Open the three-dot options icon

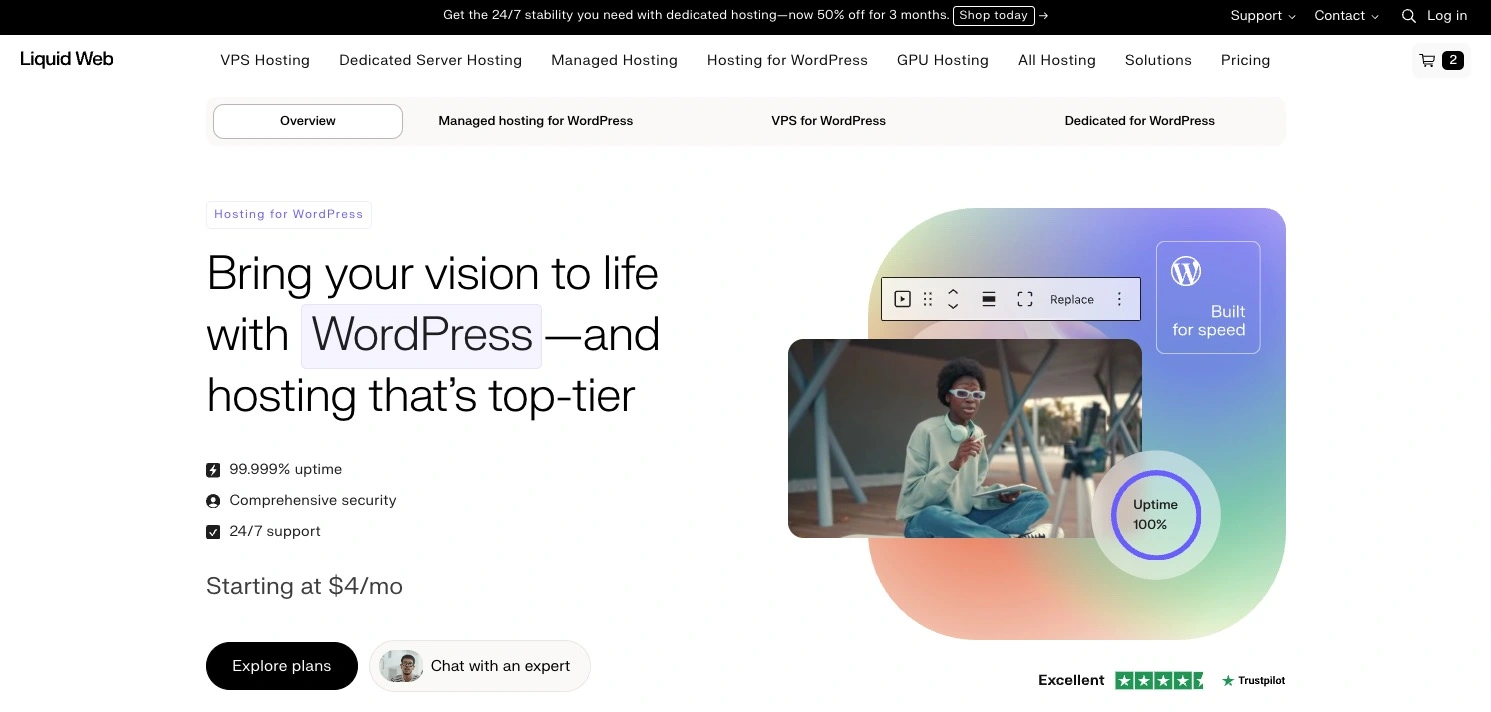tap(1119, 299)
